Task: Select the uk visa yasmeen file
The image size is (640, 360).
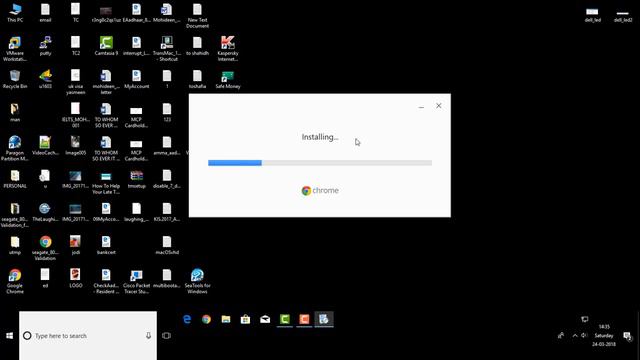Action: 76,82
